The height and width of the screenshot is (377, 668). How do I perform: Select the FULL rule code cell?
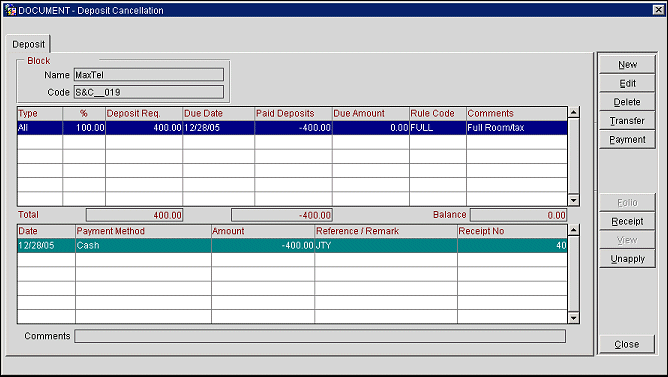438,128
